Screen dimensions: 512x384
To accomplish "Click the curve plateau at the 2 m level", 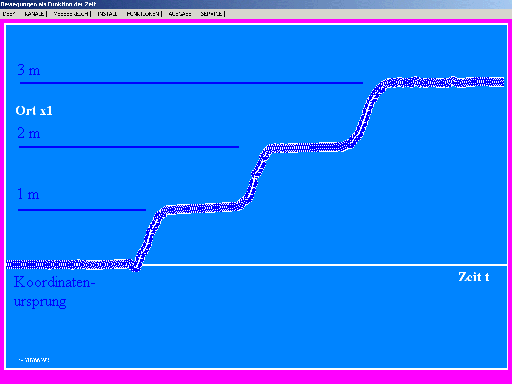I will [308, 147].
